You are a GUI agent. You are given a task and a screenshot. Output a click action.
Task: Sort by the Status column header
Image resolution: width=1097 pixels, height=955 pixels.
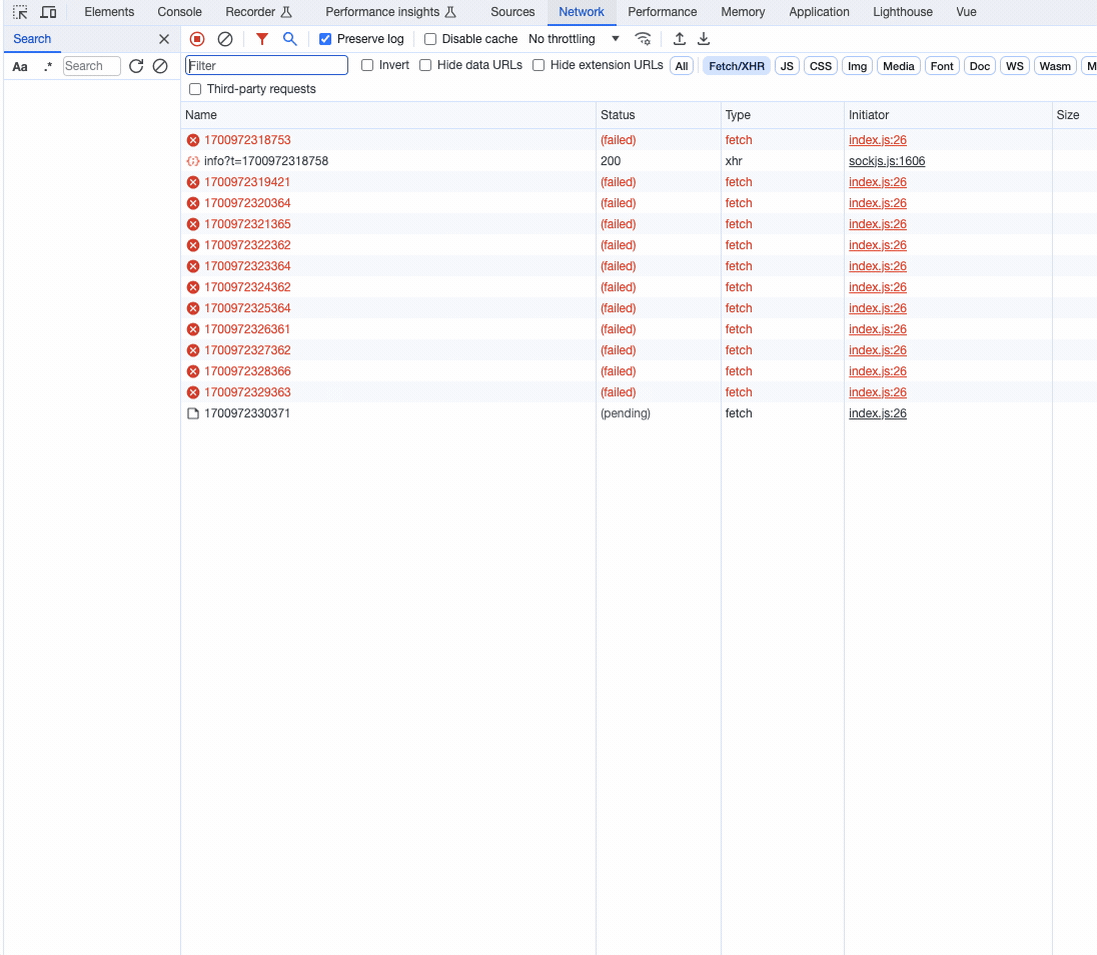658,115
